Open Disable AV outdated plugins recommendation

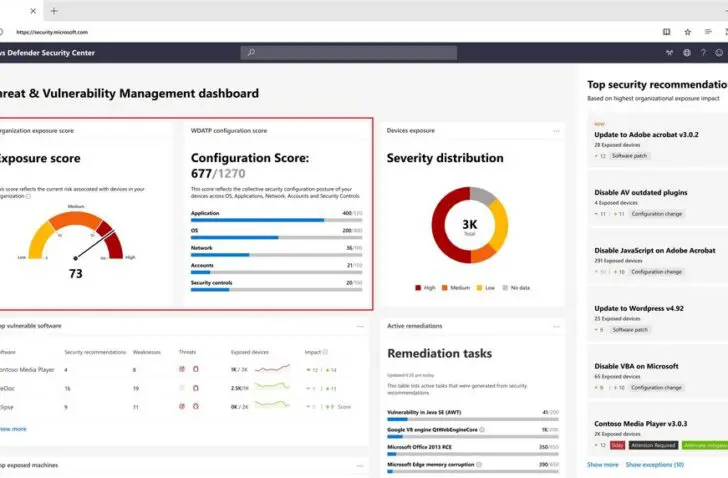(641, 193)
